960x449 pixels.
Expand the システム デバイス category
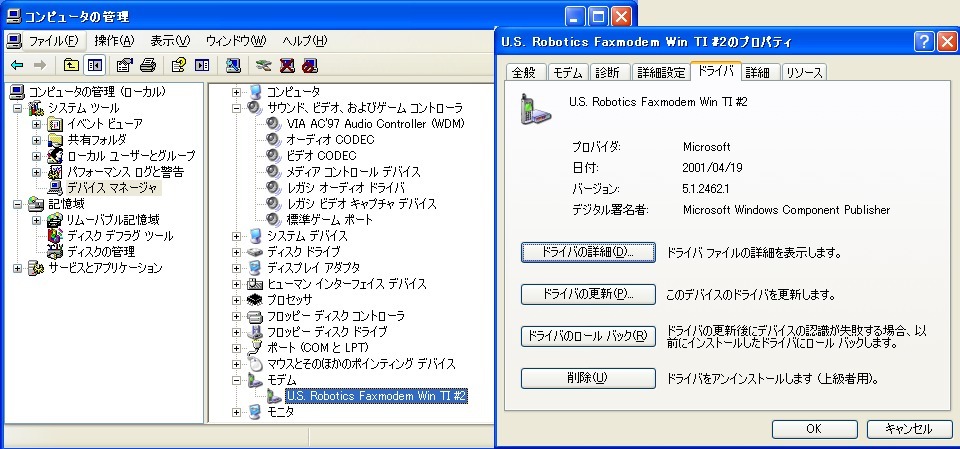[236, 236]
